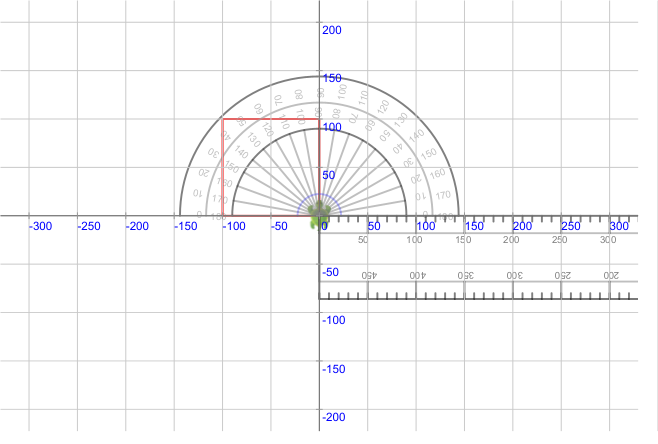Click the top-left corner of the red rectangle
The image size is (658, 444).
(223, 119)
